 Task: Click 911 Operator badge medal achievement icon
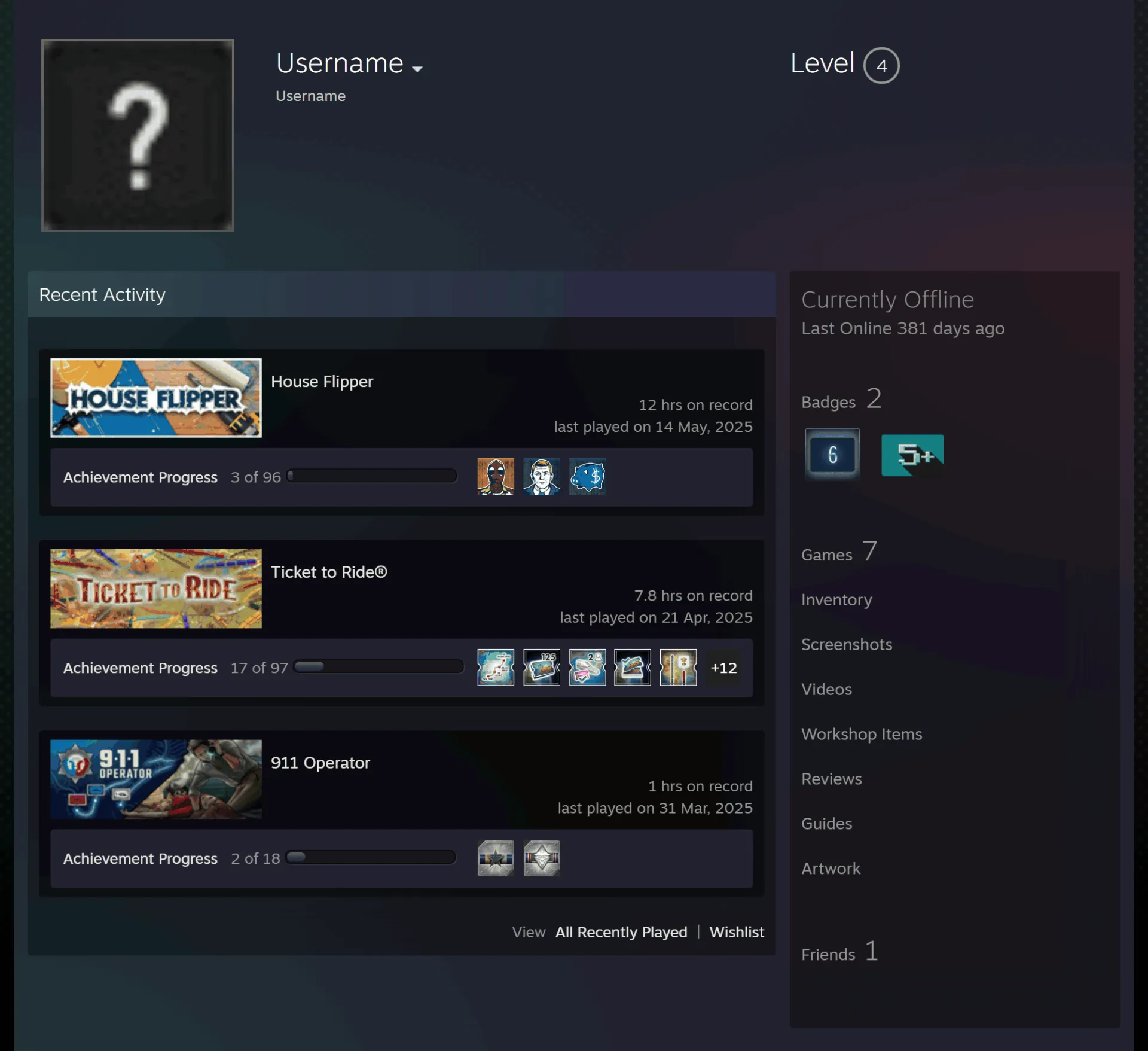pos(542,858)
